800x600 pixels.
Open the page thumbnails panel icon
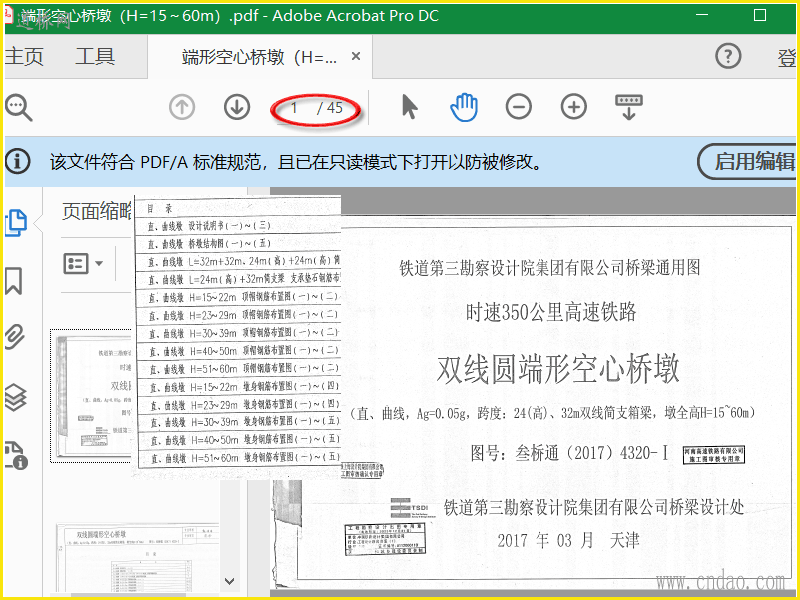pos(16,223)
